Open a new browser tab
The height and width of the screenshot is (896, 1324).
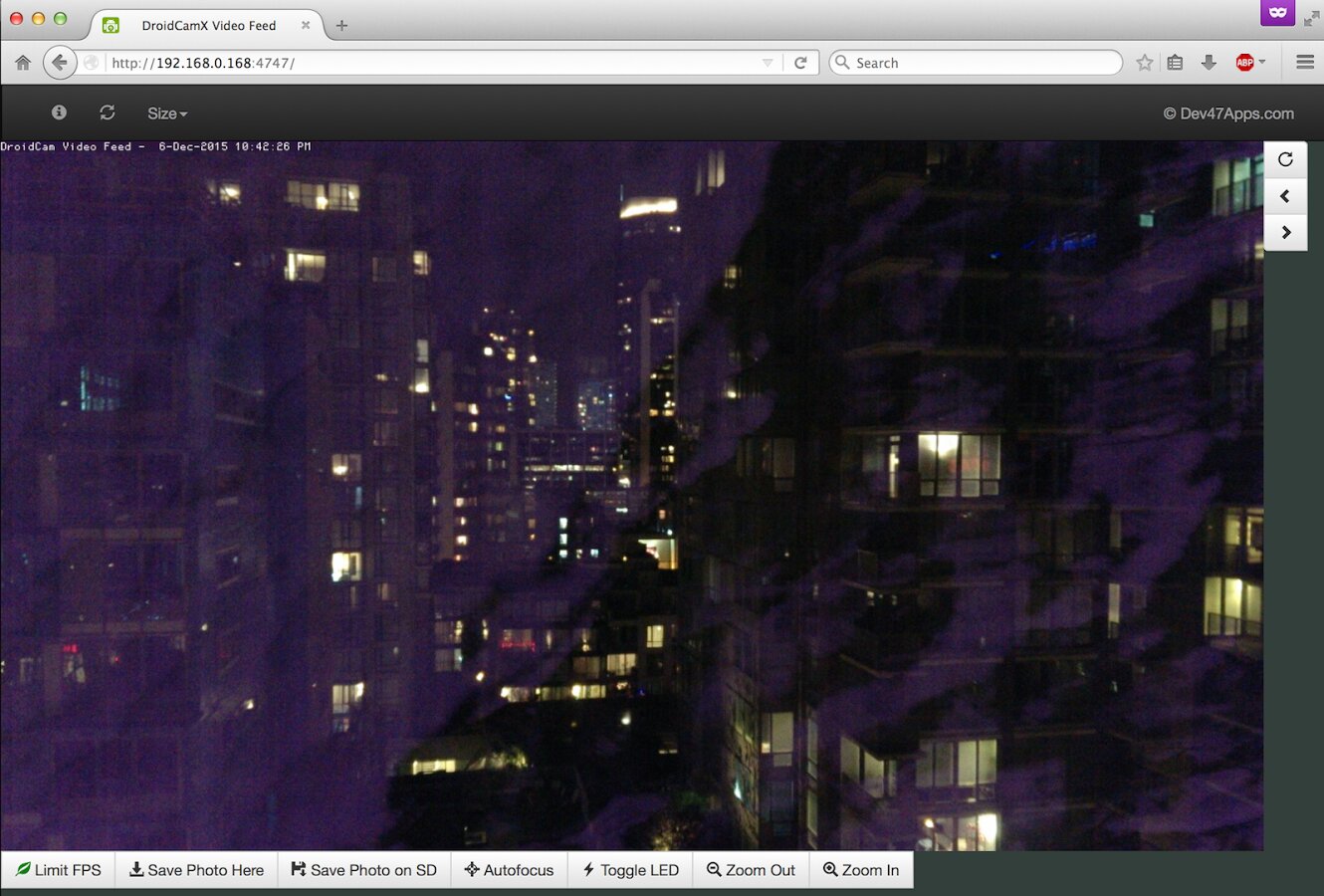click(x=341, y=25)
